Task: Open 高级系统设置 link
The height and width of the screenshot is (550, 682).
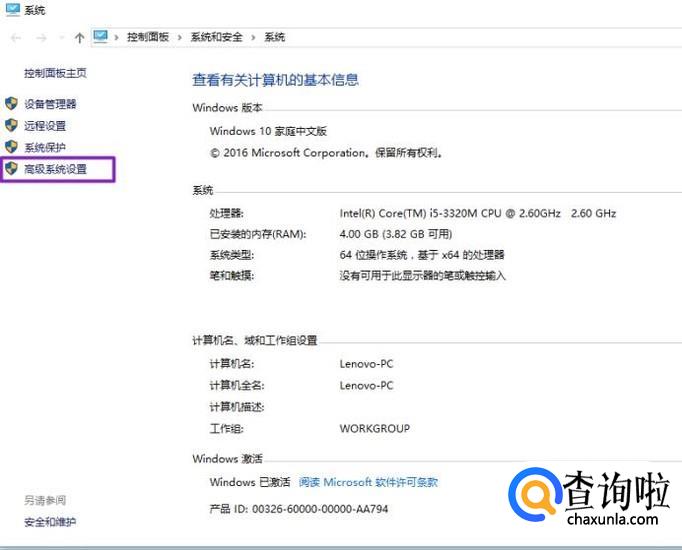Action: [x=55, y=169]
